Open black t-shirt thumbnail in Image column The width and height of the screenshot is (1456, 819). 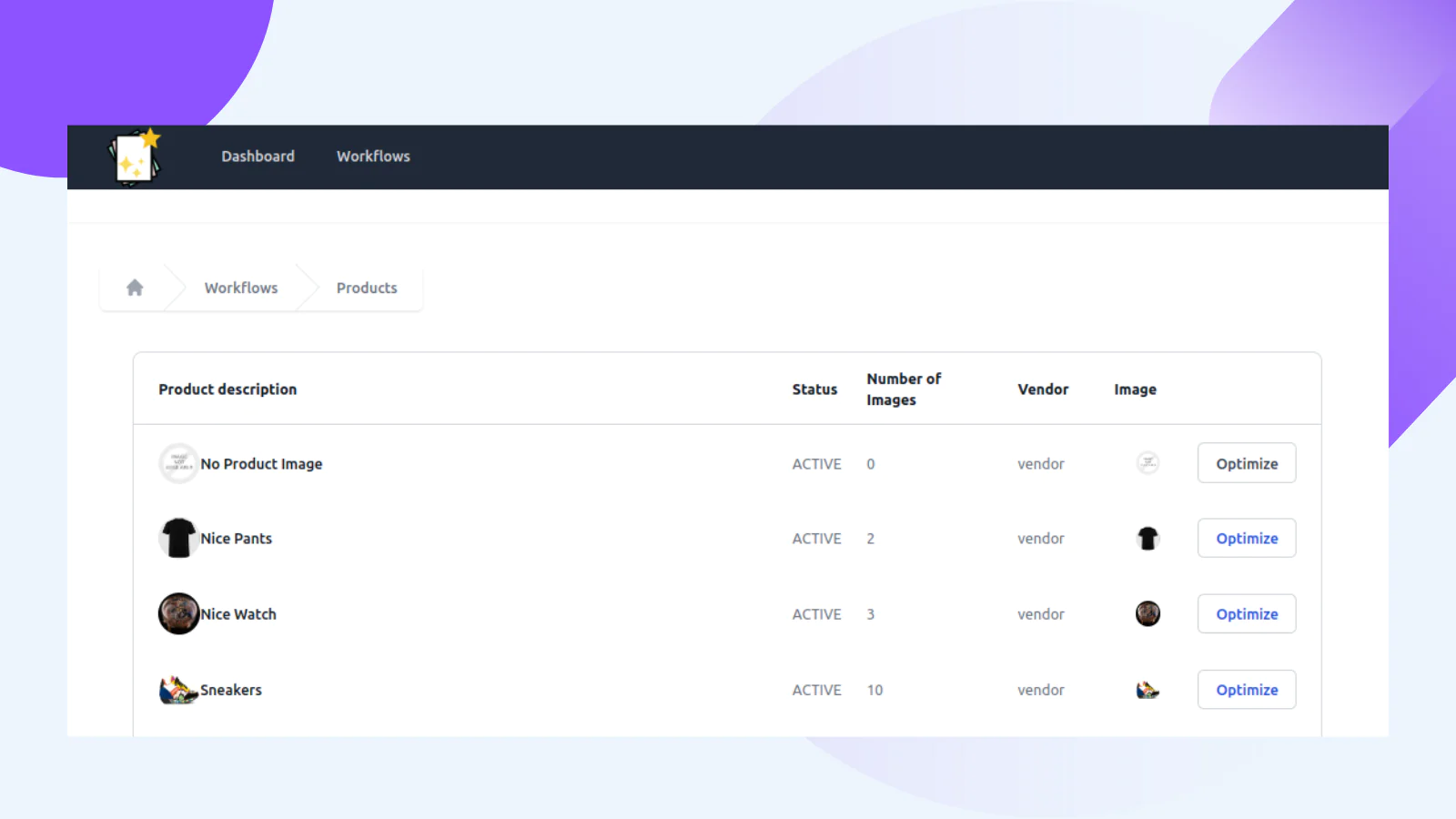point(1148,539)
